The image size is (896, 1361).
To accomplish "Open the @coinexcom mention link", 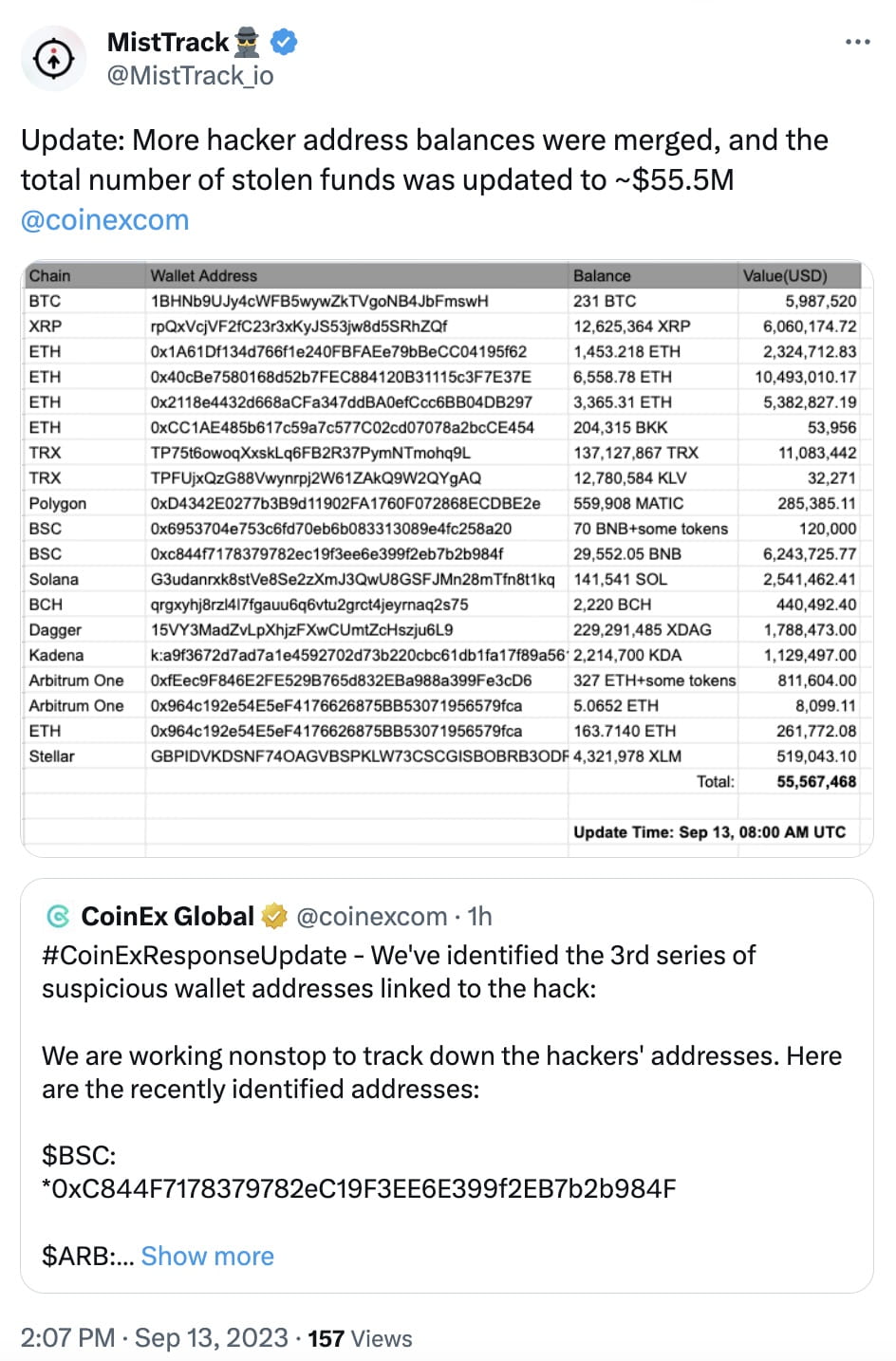I will (103, 219).
